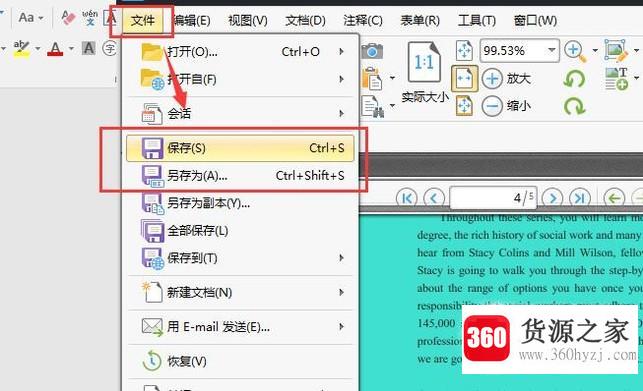
Task: Open the 文档(D) menu
Action: tap(305, 20)
